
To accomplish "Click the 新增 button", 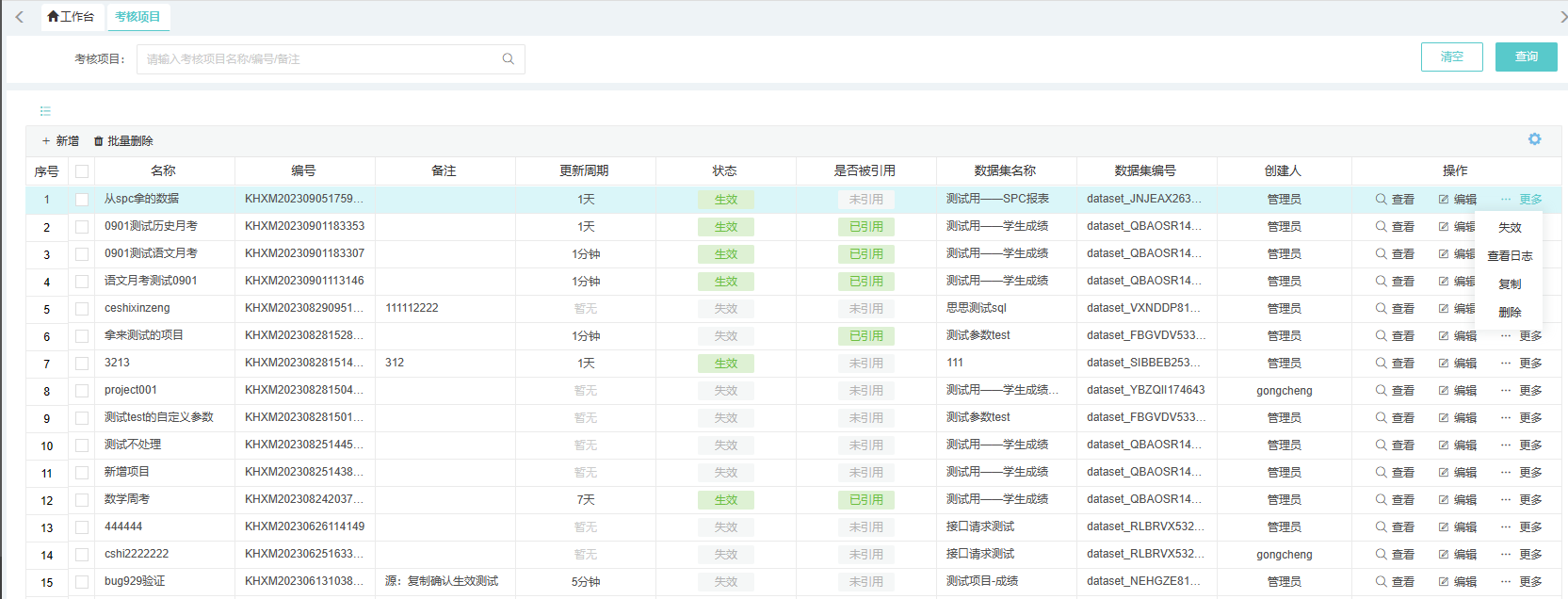I will point(60,141).
